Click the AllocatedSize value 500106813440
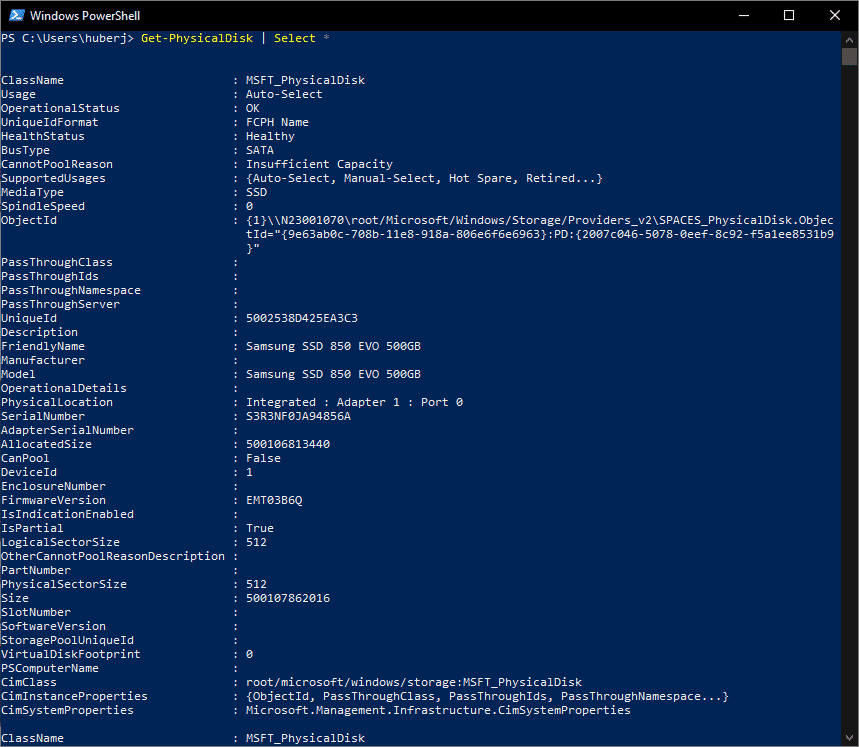 click(288, 444)
